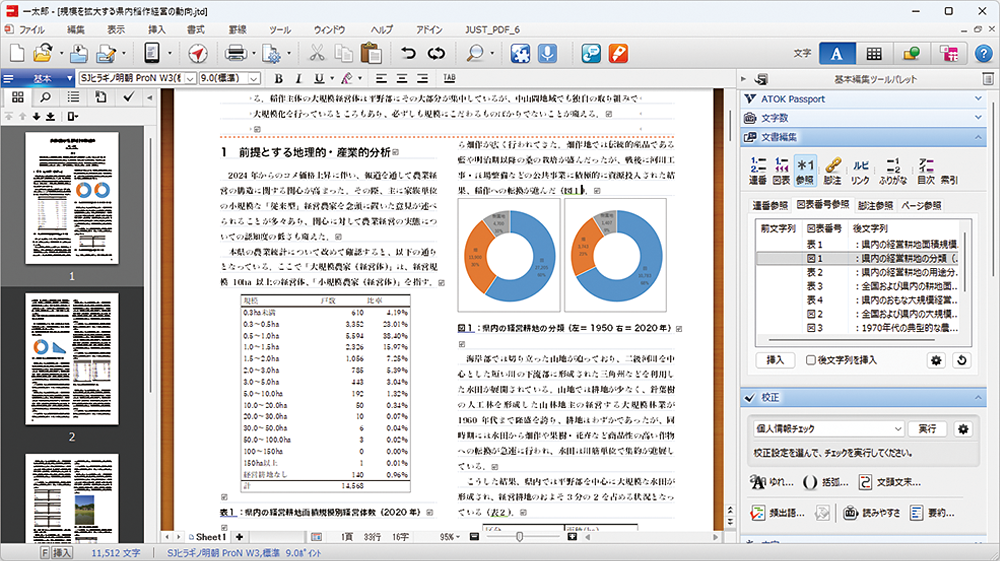Open the table editing mode icon
Screen dimensions: 1000x563
873,53
